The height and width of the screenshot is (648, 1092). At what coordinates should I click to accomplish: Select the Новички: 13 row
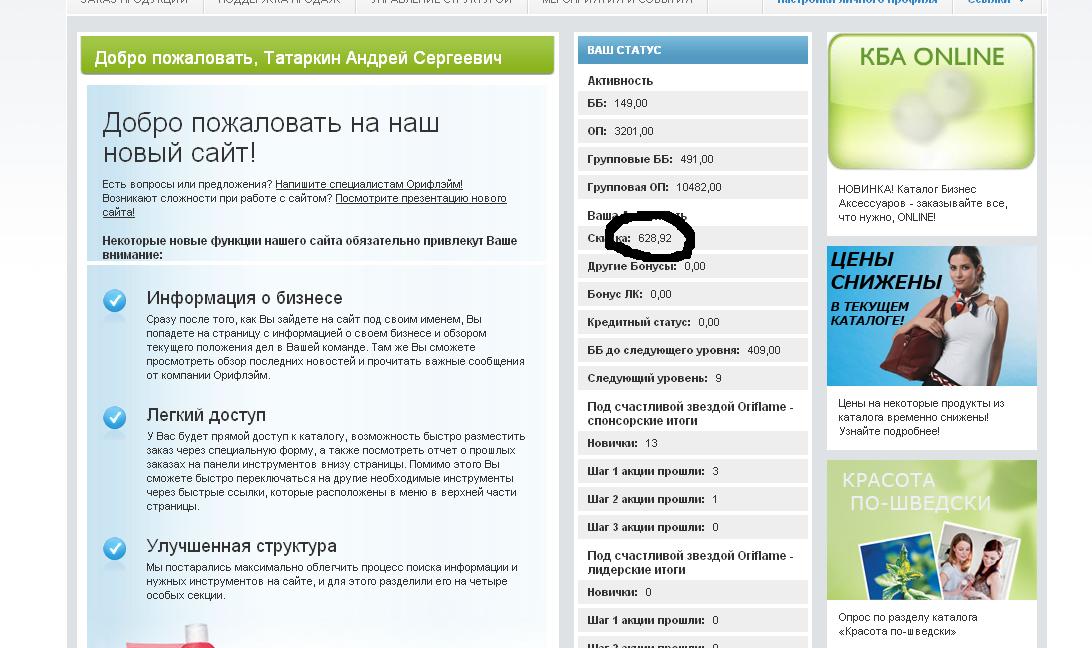point(693,443)
